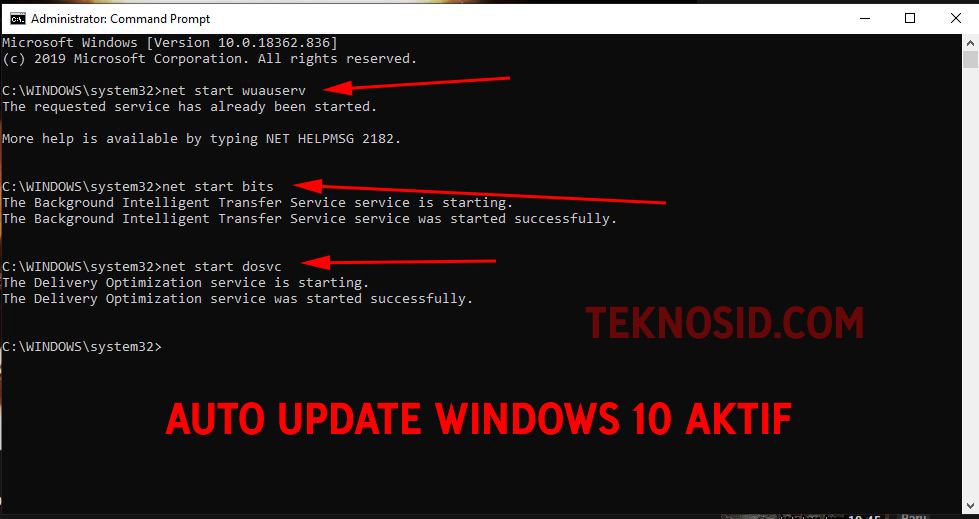
Task: Click the "net start bits" command line
Action: coord(138,187)
